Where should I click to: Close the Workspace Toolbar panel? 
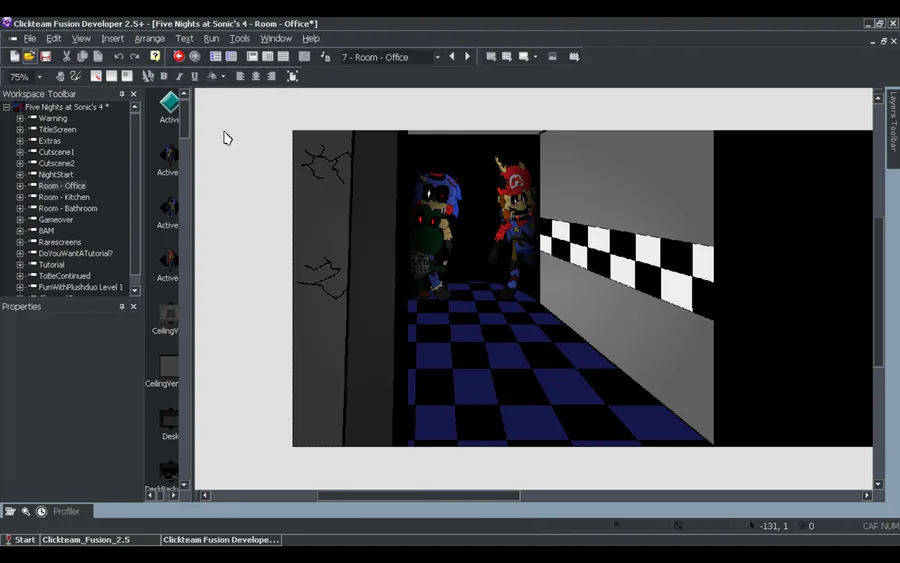tap(134, 94)
